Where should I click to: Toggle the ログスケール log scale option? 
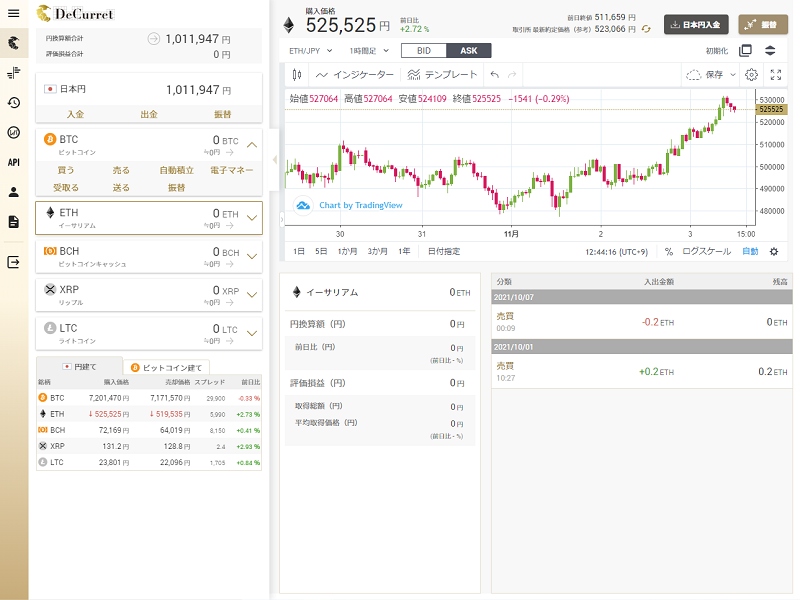706,251
